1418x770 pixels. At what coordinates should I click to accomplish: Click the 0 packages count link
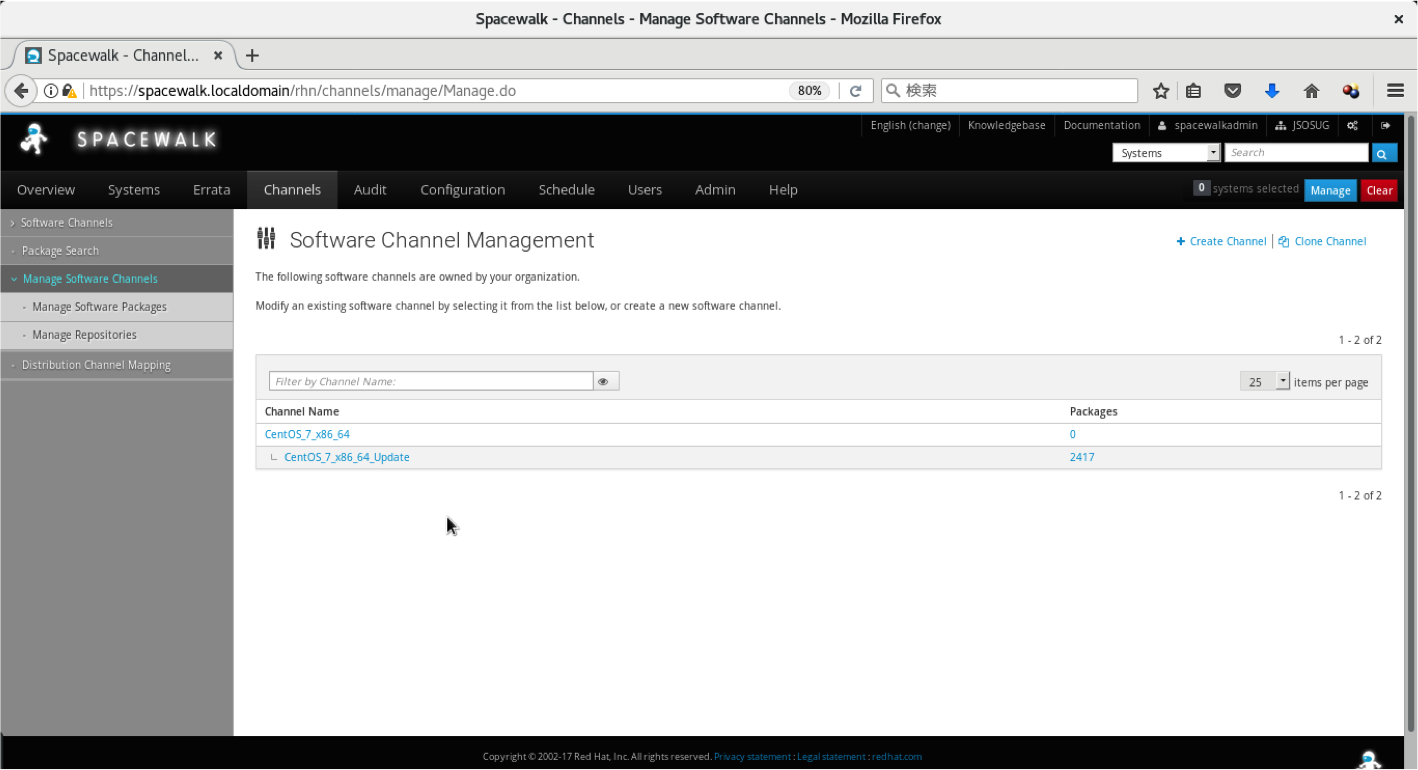[1073, 434]
